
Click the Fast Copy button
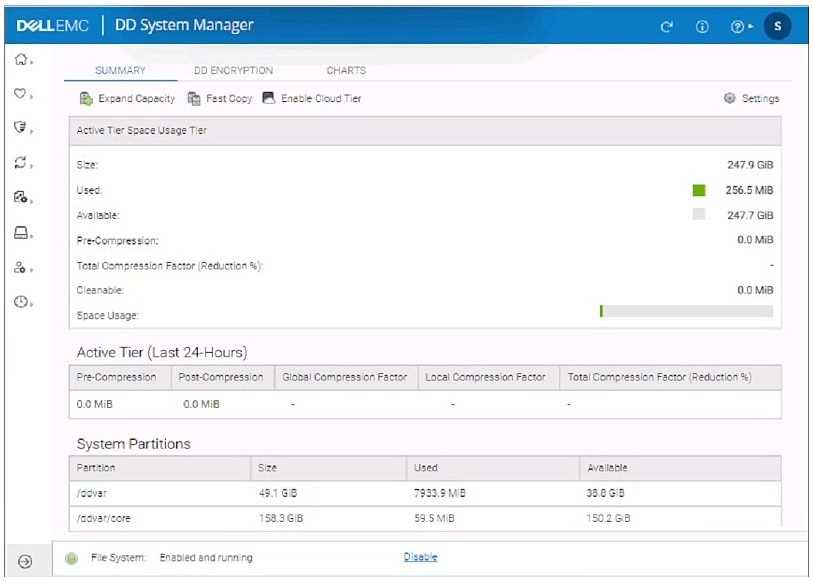click(219, 99)
